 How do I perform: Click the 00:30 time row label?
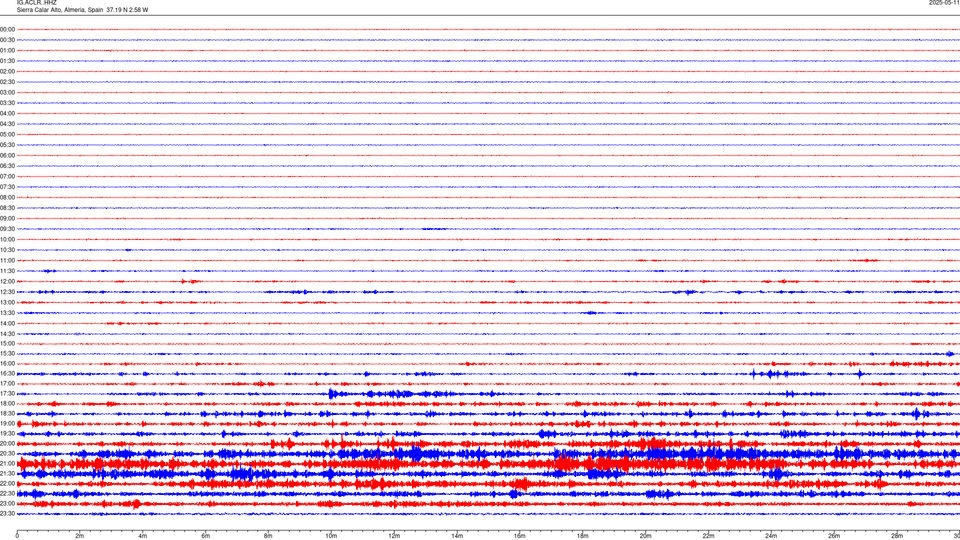pyautogui.click(x=7, y=40)
